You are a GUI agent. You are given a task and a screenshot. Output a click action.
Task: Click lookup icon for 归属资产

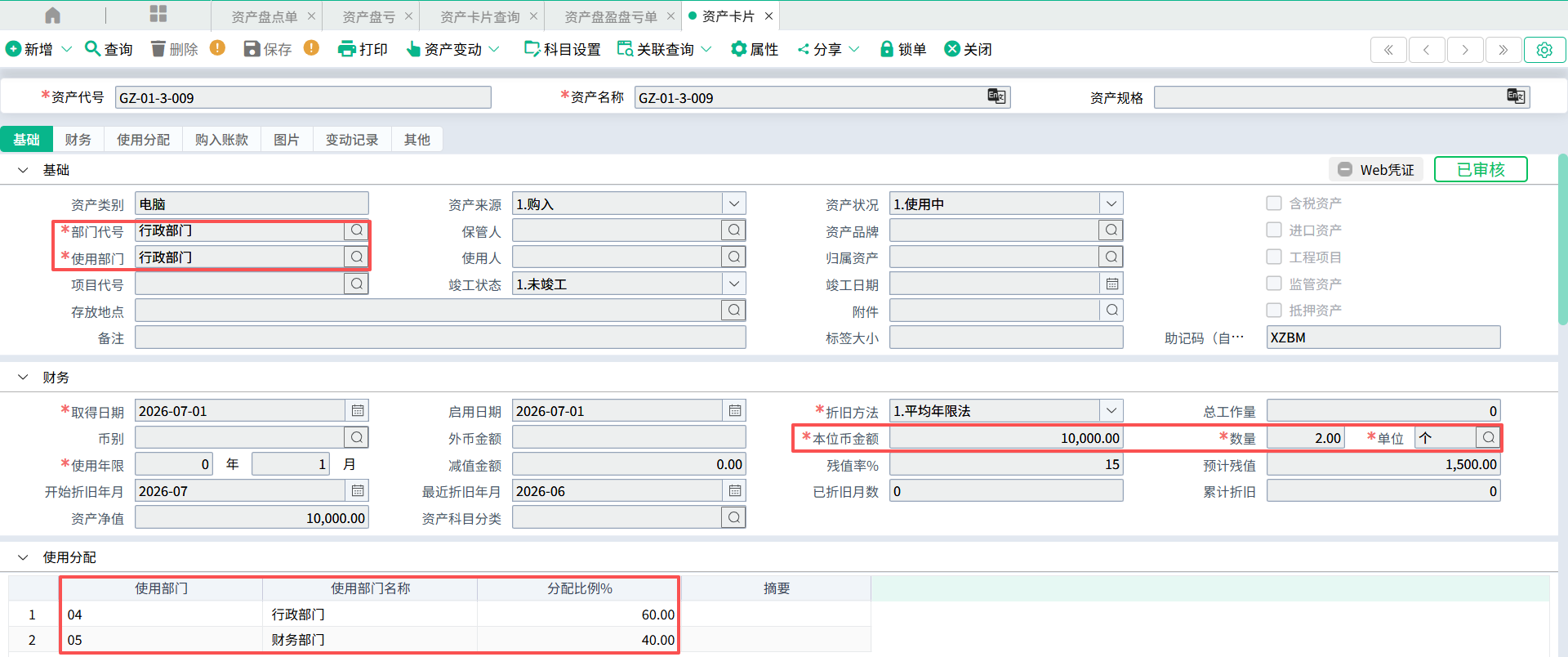coord(1111,257)
